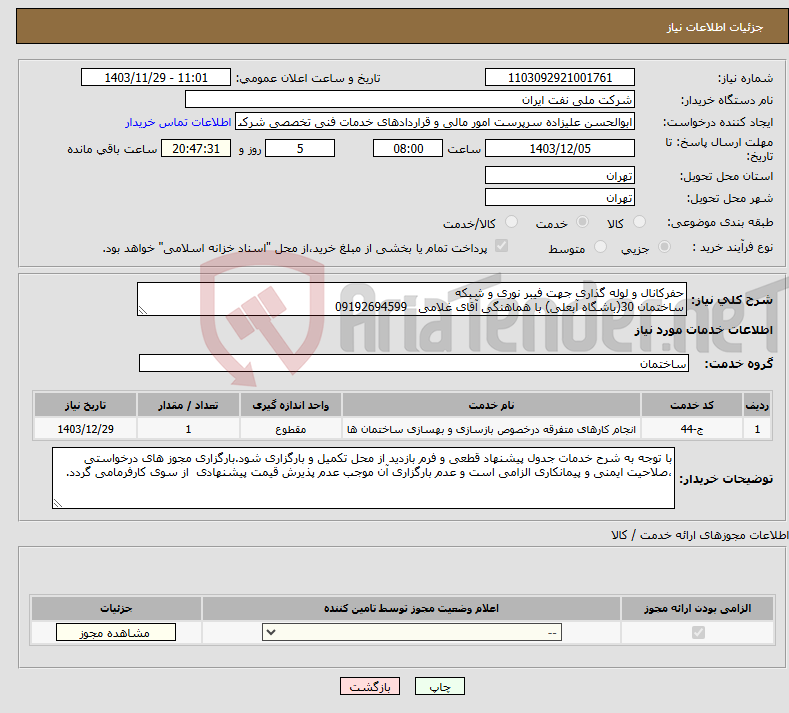This screenshot has width=789, height=713.
Task: Click the need number field 1103092921001761
Action: point(560,77)
